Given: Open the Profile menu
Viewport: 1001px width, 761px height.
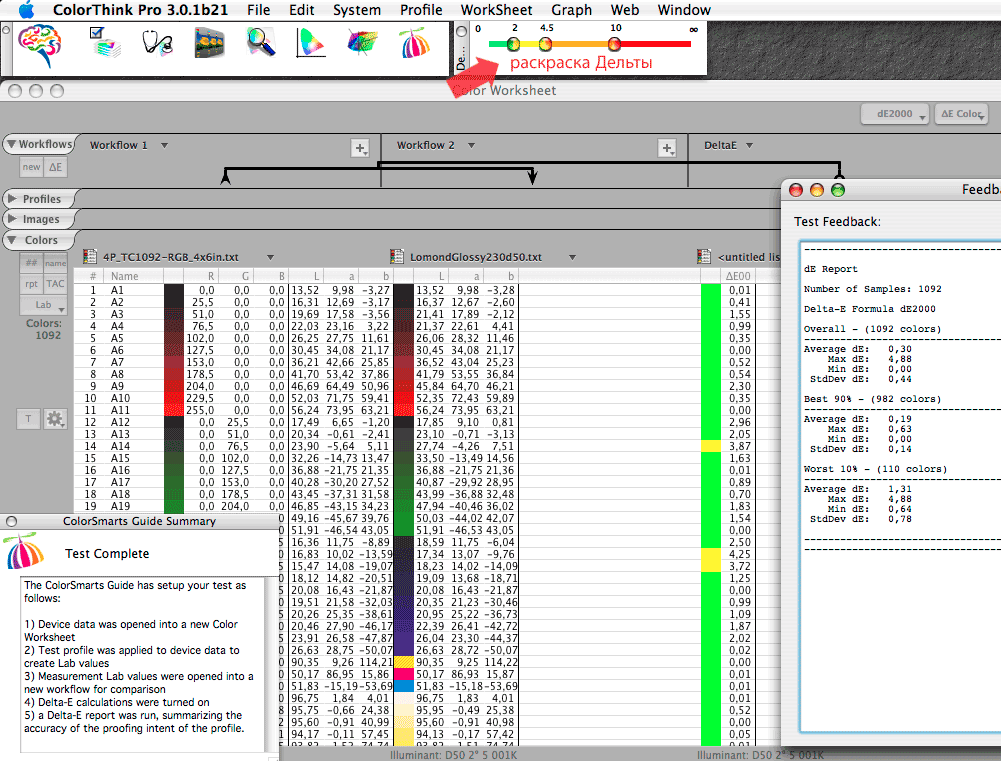Looking at the screenshot, I should [x=421, y=10].
